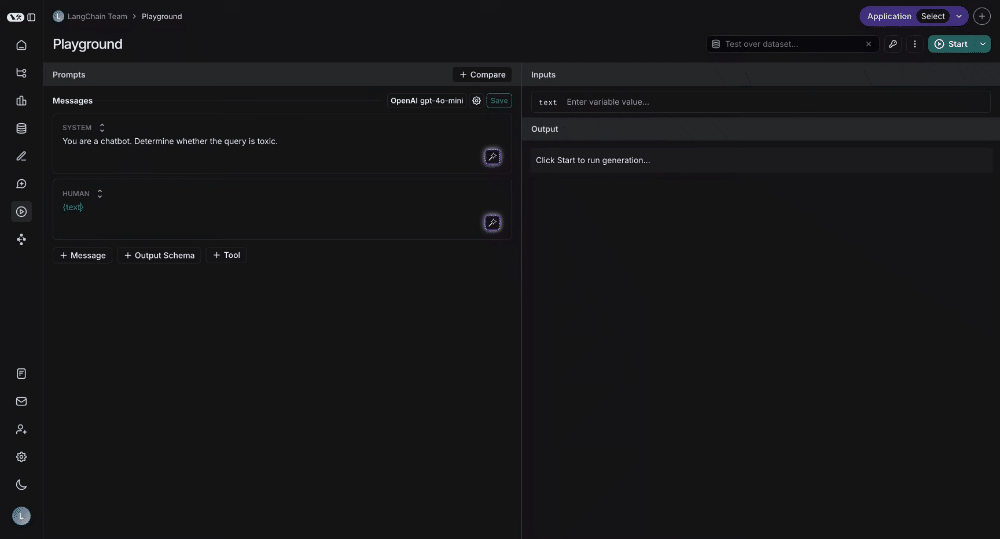This screenshot has height=539, width=1000.
Task: Open the API keys wrench icon
Action: [893, 44]
